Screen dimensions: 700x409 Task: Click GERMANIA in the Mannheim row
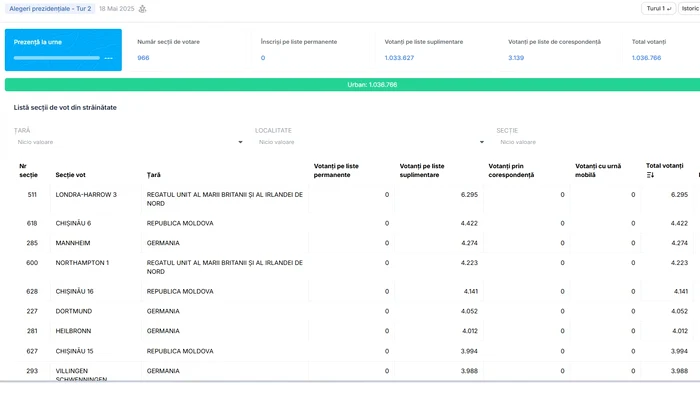(x=163, y=243)
